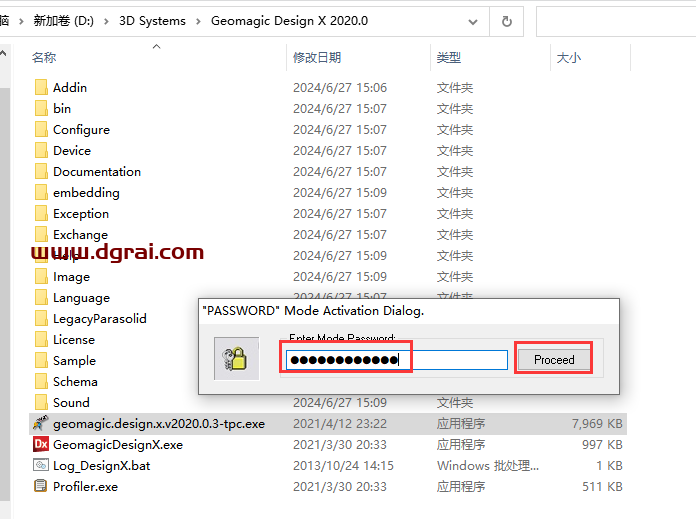The height and width of the screenshot is (519, 696).
Task: Navigate to 3D Systems in breadcrumb
Action: click(152, 21)
